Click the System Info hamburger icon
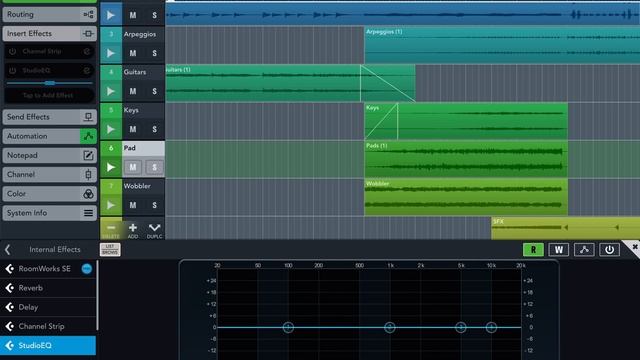This screenshot has height=360, width=640. point(88,213)
